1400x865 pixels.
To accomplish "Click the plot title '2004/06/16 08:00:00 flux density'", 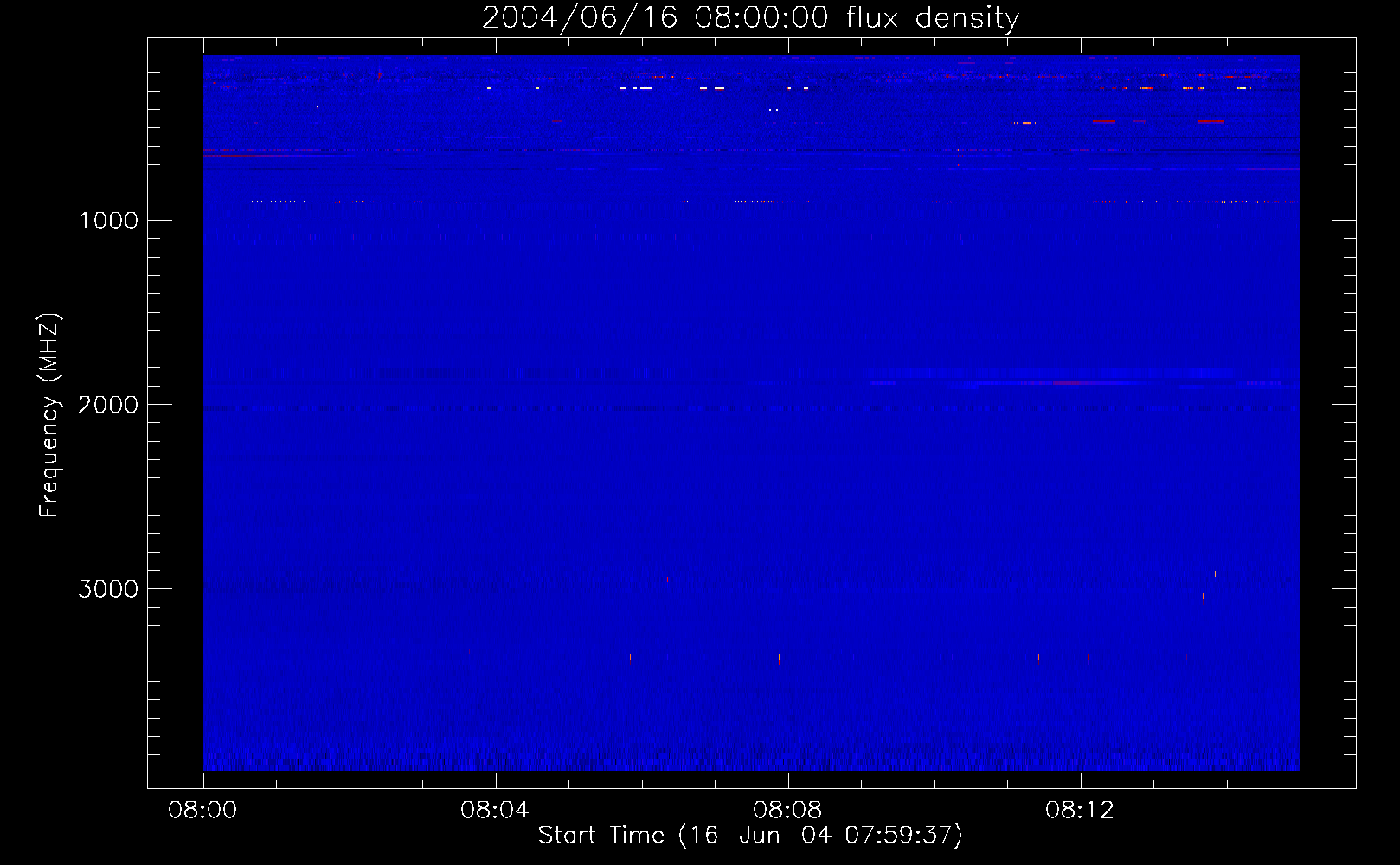I will point(750,18).
